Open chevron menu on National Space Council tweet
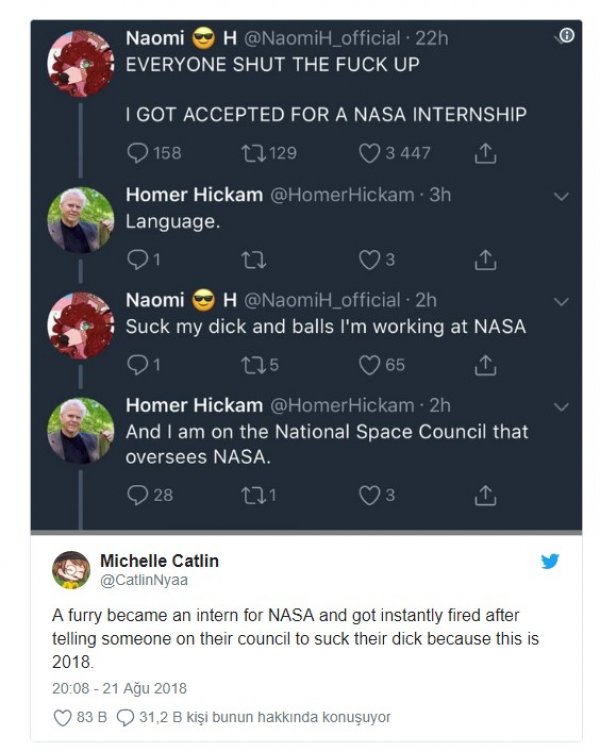 (x=561, y=407)
